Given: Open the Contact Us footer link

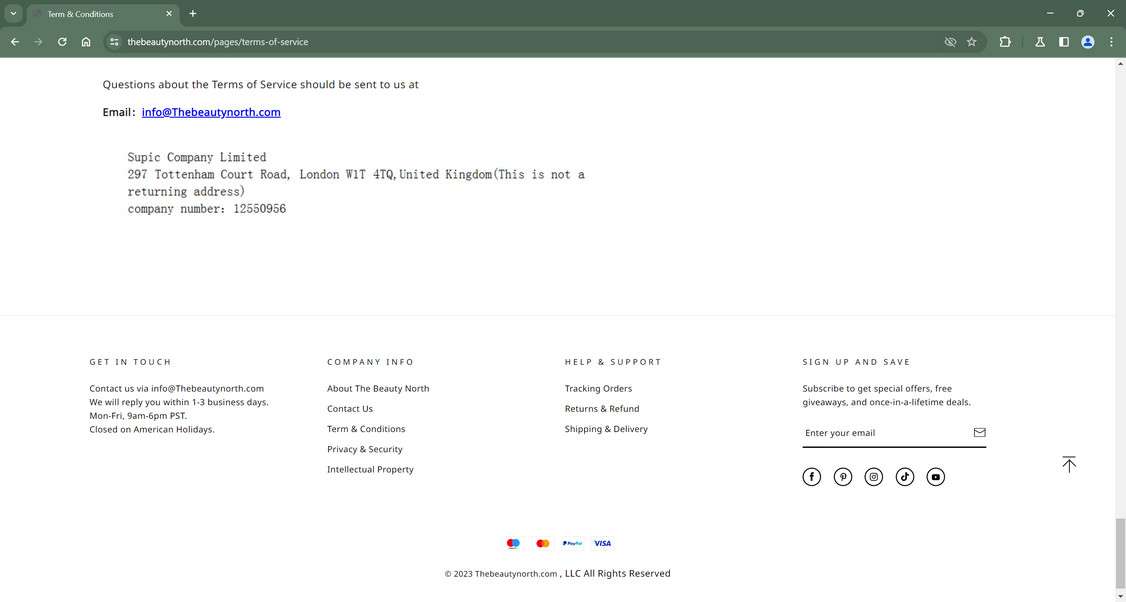Looking at the screenshot, I should 350,409.
